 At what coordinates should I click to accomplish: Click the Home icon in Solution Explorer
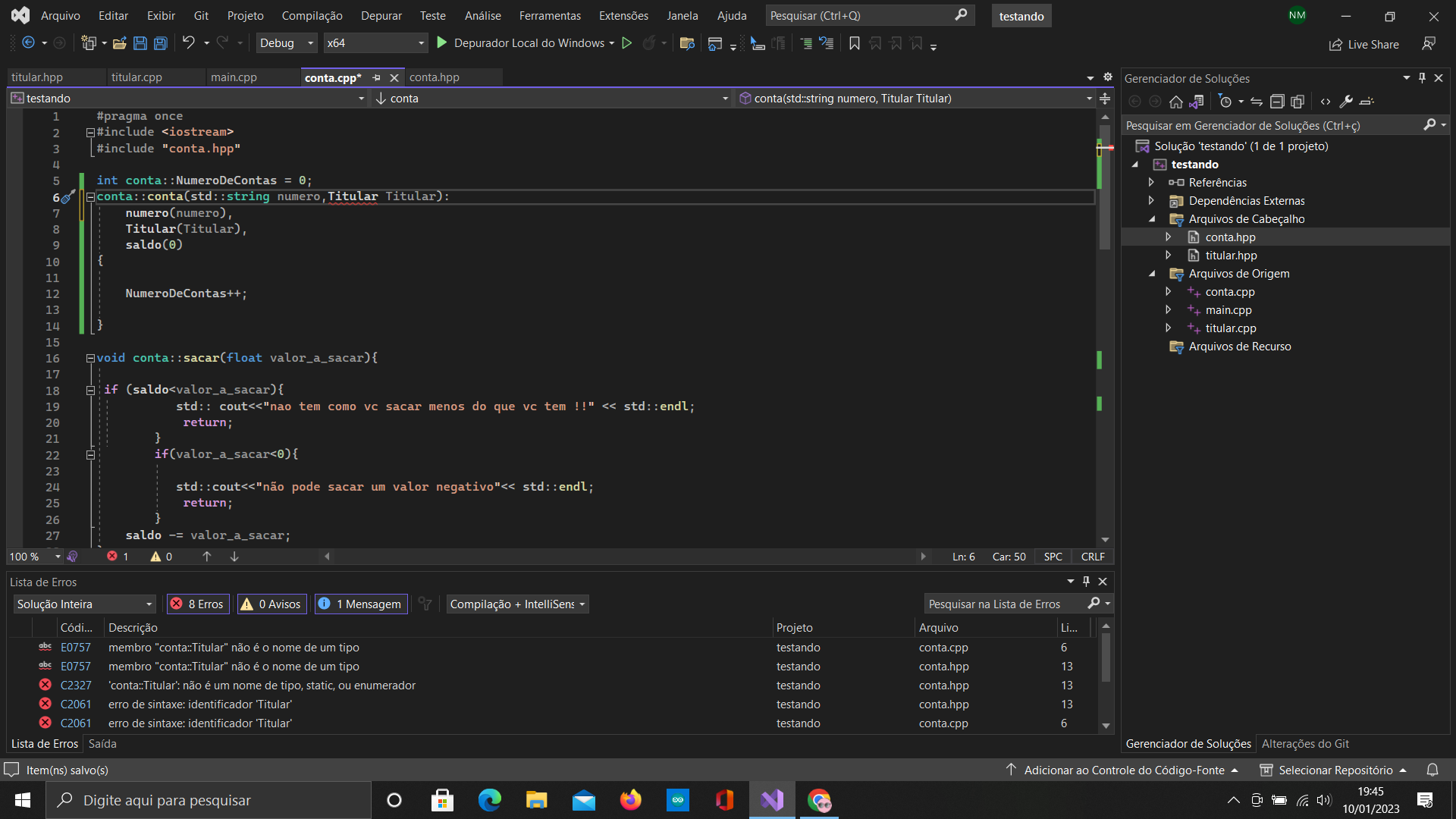tap(1176, 102)
